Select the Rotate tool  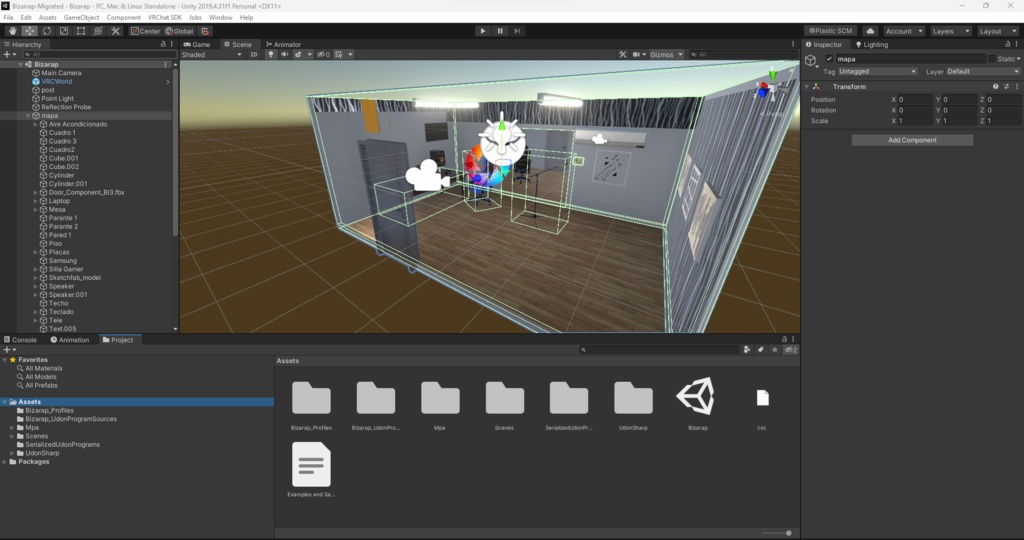(x=46, y=31)
